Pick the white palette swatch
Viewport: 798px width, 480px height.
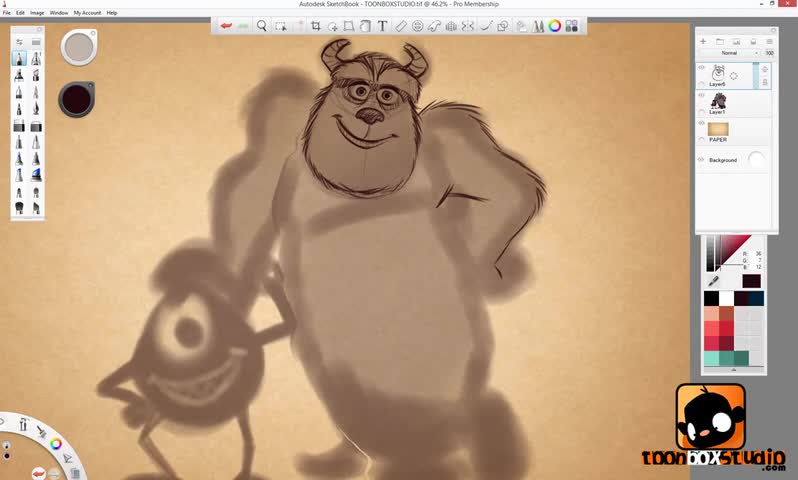(726, 298)
